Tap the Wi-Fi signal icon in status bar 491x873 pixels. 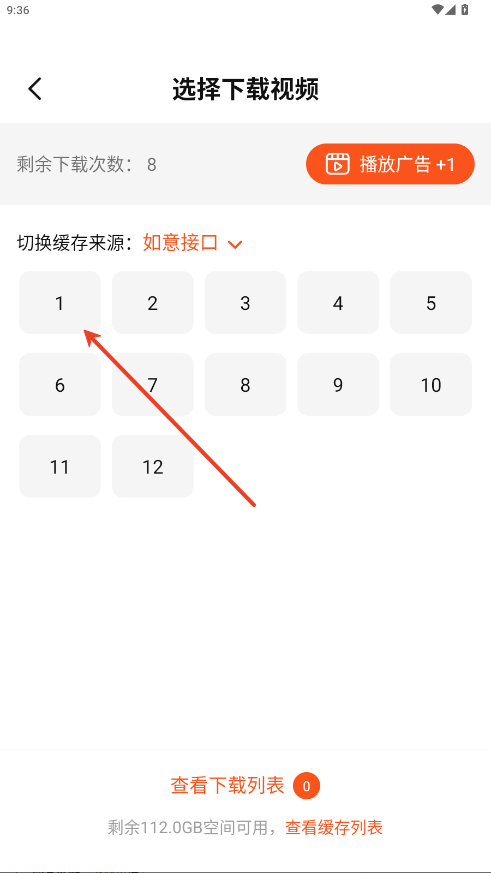click(x=438, y=9)
